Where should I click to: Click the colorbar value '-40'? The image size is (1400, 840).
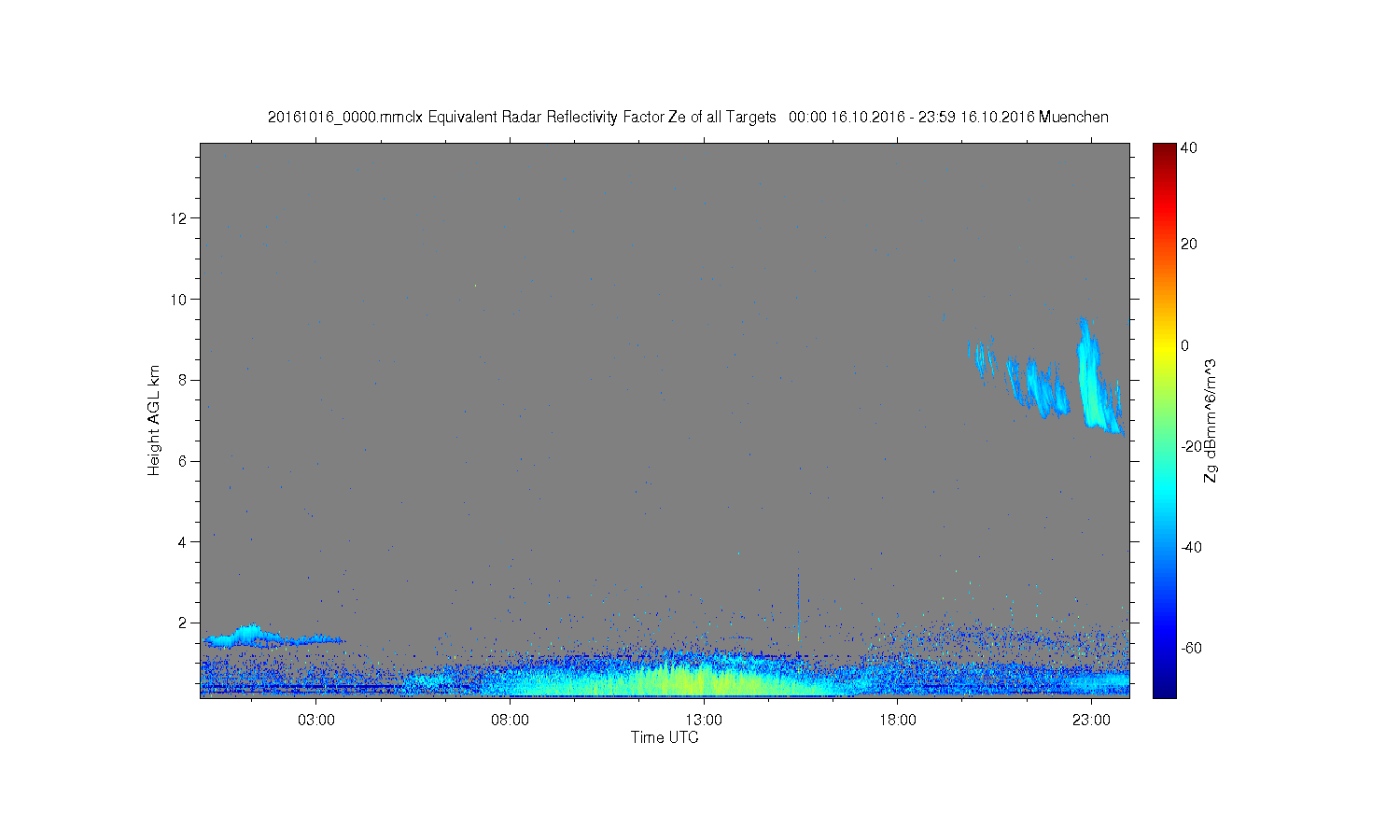coord(1191,547)
